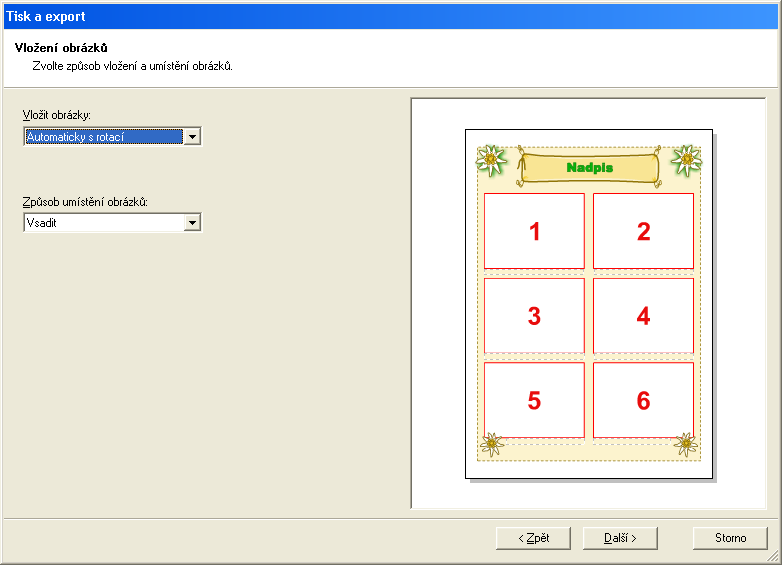
Task: Click the 'Způsob umístění obrázků:' label
Action: (85, 202)
